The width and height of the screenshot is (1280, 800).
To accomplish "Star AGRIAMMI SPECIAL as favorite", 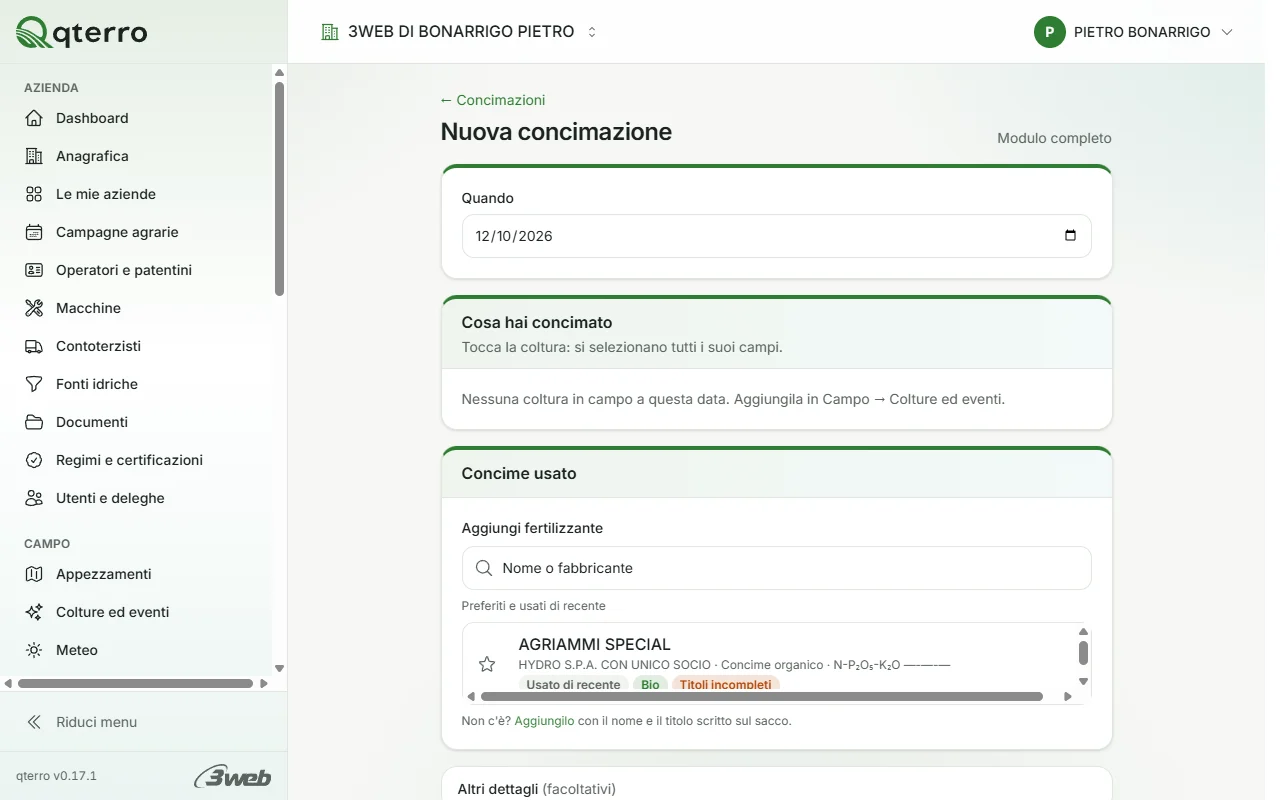I will click(487, 664).
